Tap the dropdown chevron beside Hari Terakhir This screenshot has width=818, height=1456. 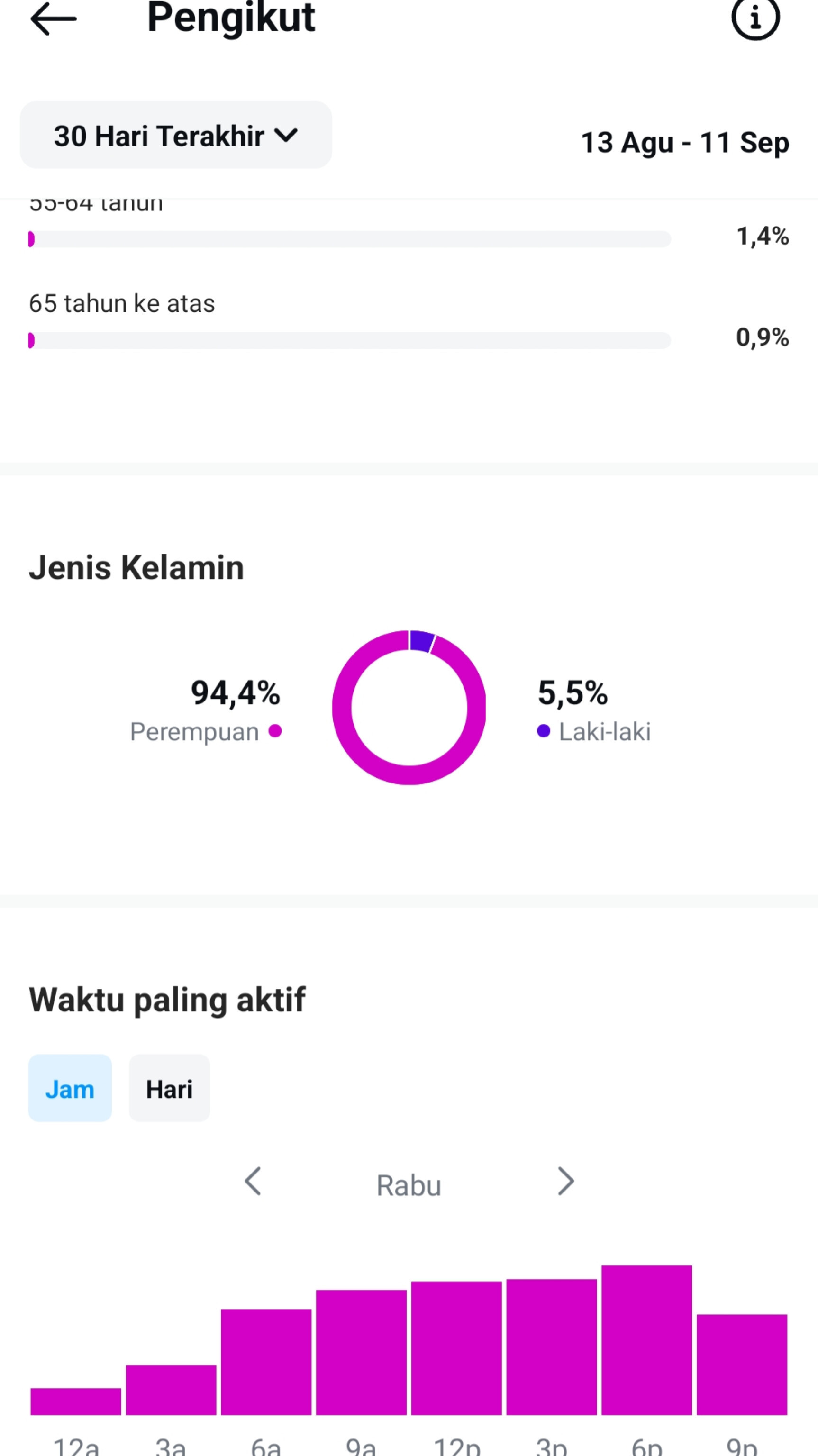click(285, 135)
